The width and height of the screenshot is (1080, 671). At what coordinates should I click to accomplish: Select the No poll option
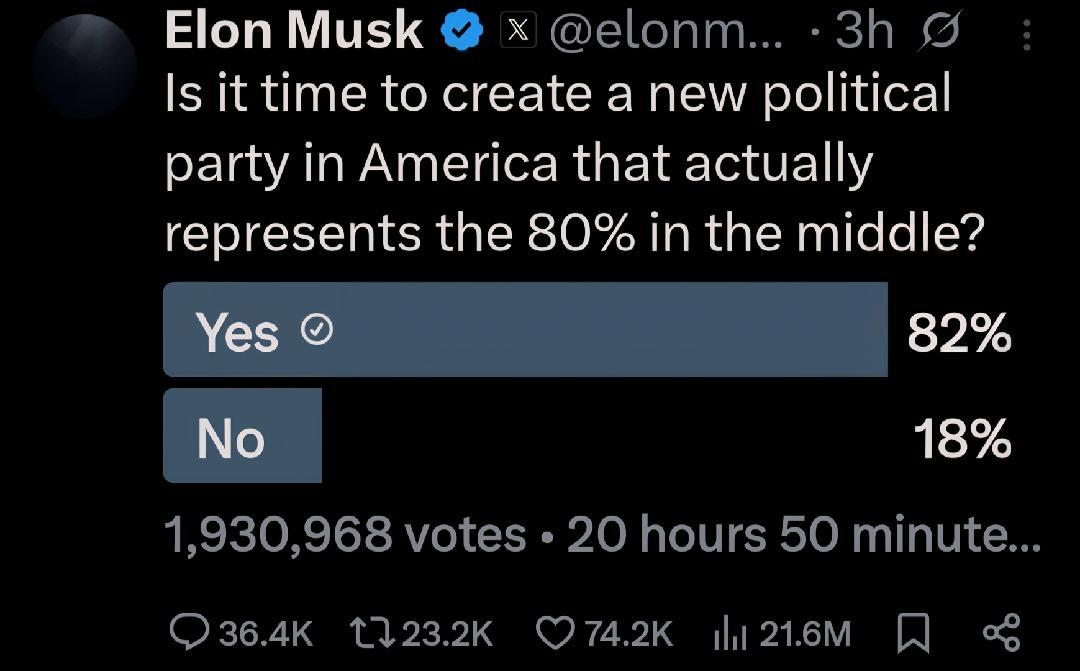(242, 437)
